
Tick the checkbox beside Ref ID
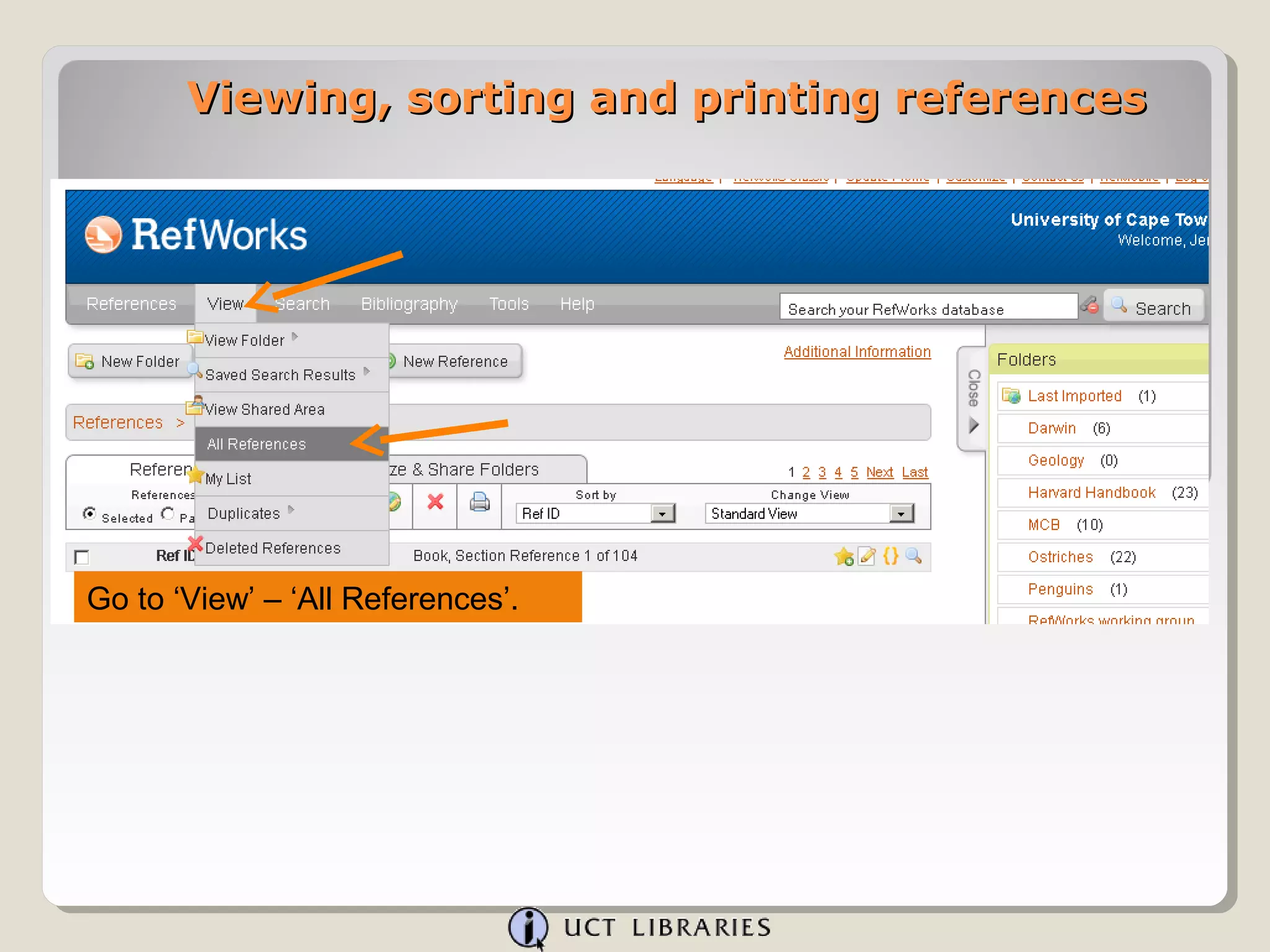click(81, 557)
